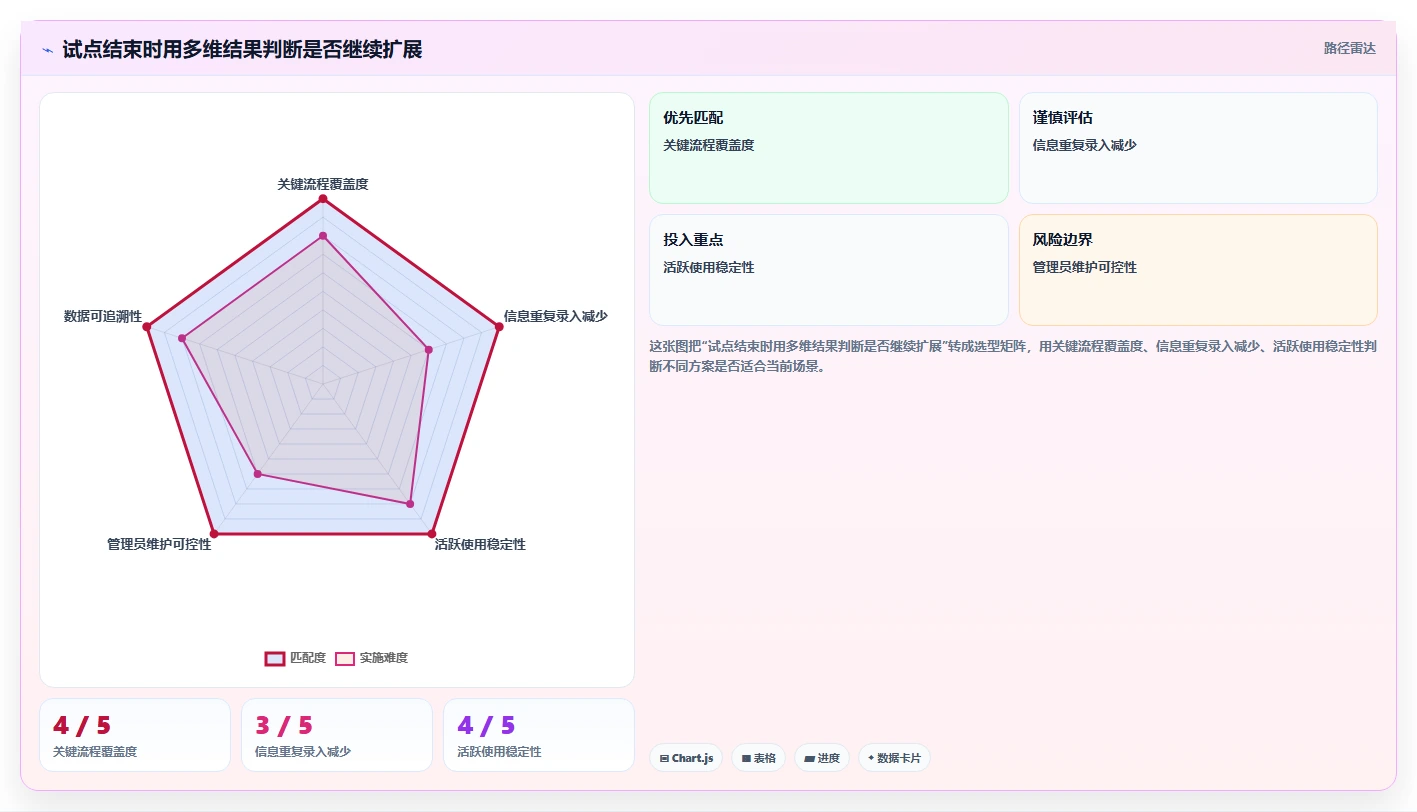Image resolution: width=1417 pixels, height=812 pixels.
Task: Click 信息重复录入减少 text in 谨慎评估 card
Action: [x=1085, y=145]
